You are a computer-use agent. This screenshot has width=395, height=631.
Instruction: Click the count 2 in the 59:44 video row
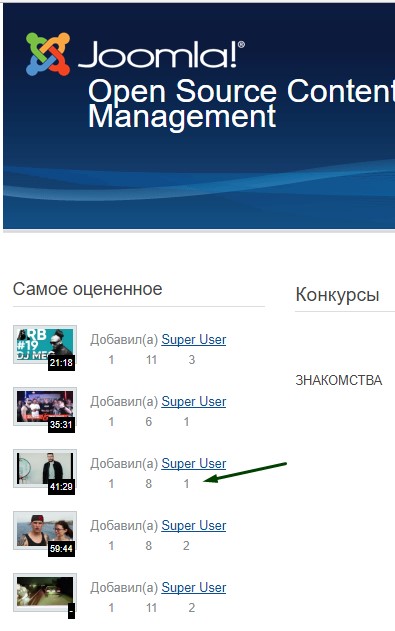click(186, 546)
